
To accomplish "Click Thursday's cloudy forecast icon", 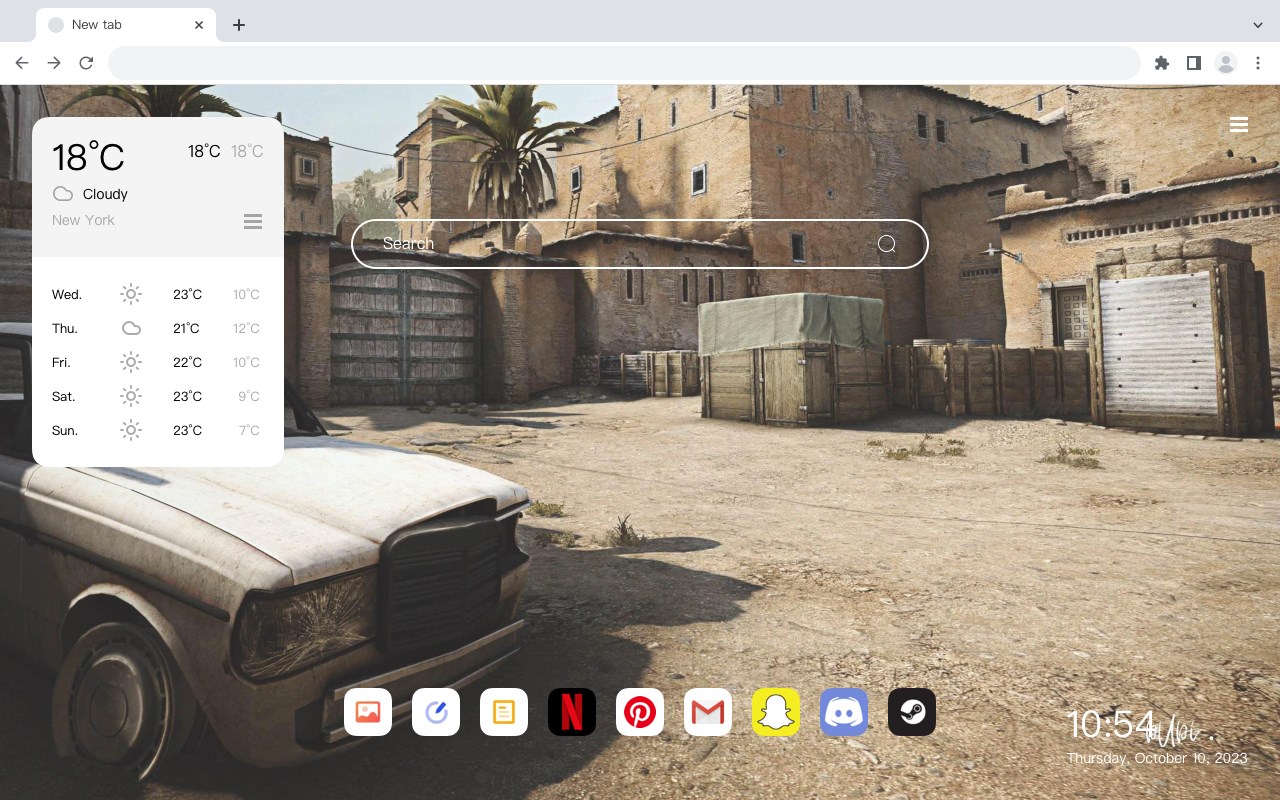I will coord(131,328).
